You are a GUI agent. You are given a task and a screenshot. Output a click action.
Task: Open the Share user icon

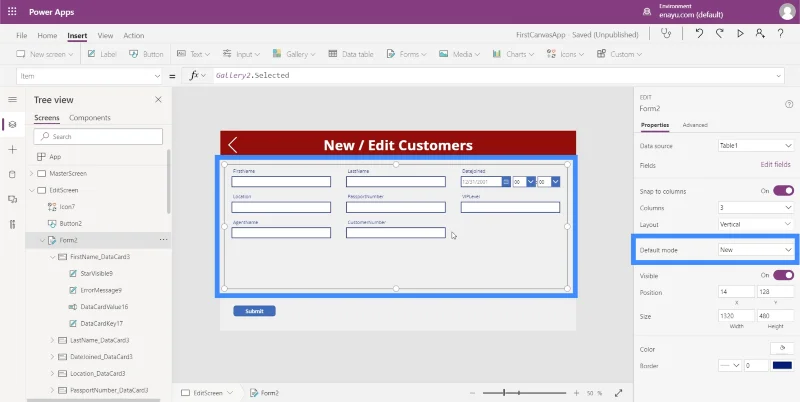tap(760, 34)
